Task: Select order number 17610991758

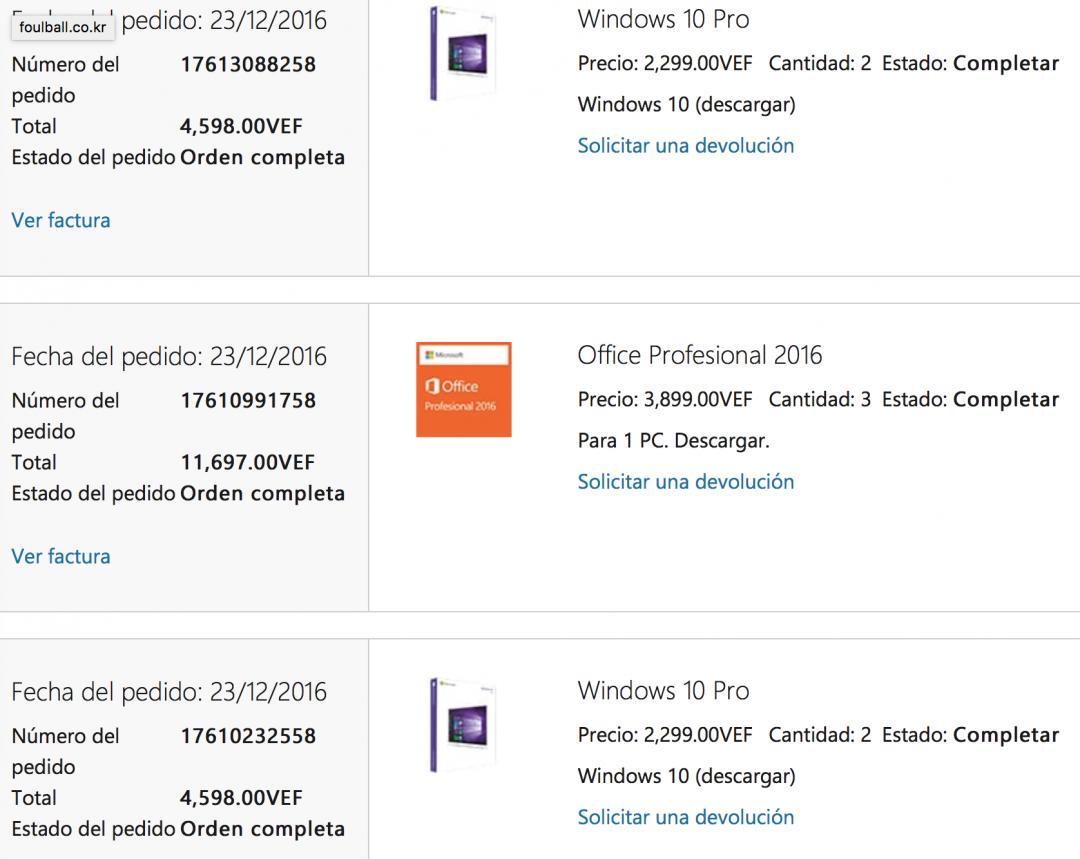Action: (248, 401)
